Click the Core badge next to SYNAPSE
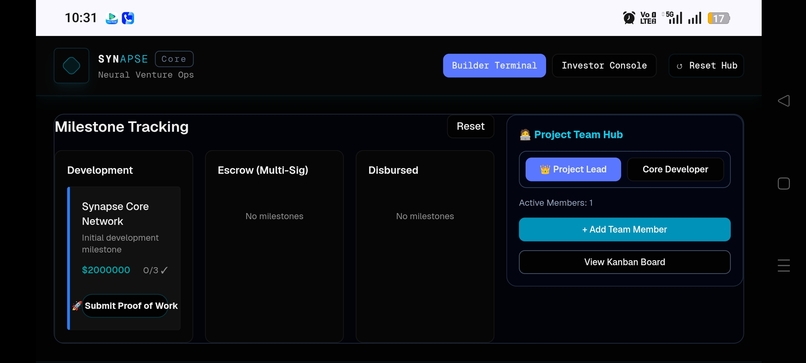The width and height of the screenshot is (806, 363). point(174,59)
